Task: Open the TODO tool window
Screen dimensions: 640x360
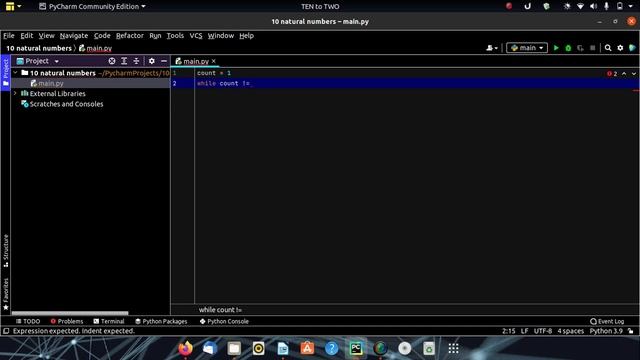Action: [28, 321]
